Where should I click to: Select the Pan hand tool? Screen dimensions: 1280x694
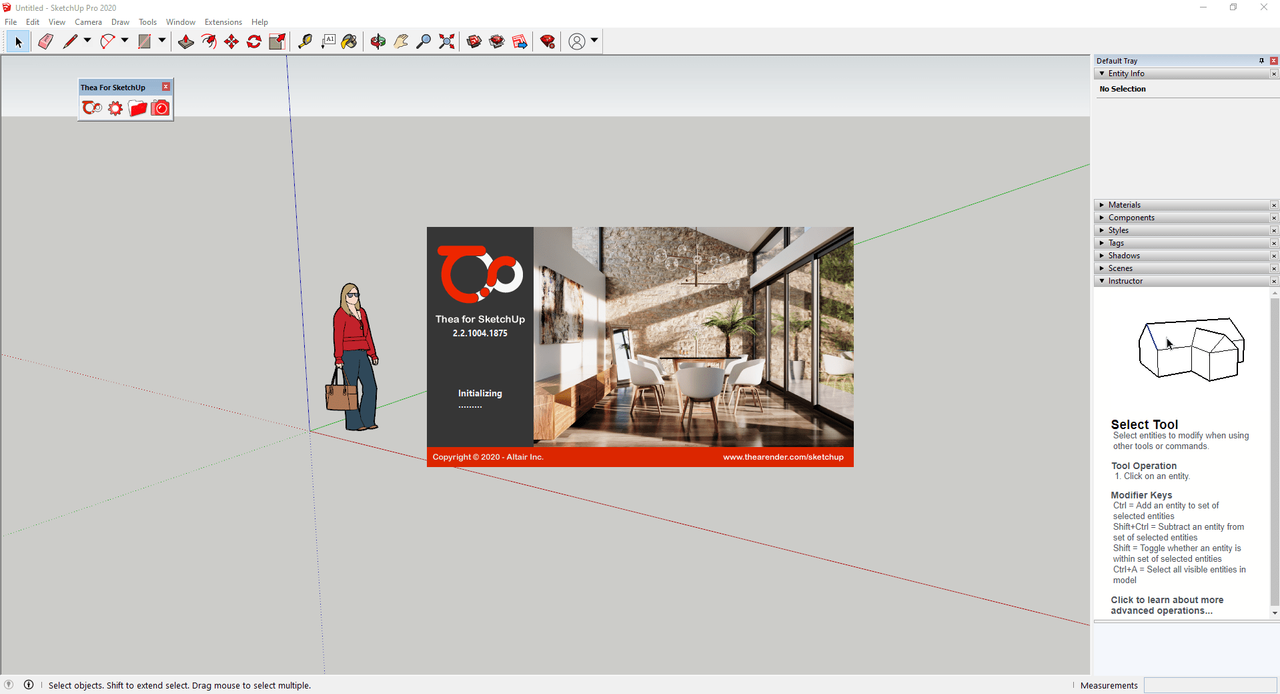pos(401,41)
